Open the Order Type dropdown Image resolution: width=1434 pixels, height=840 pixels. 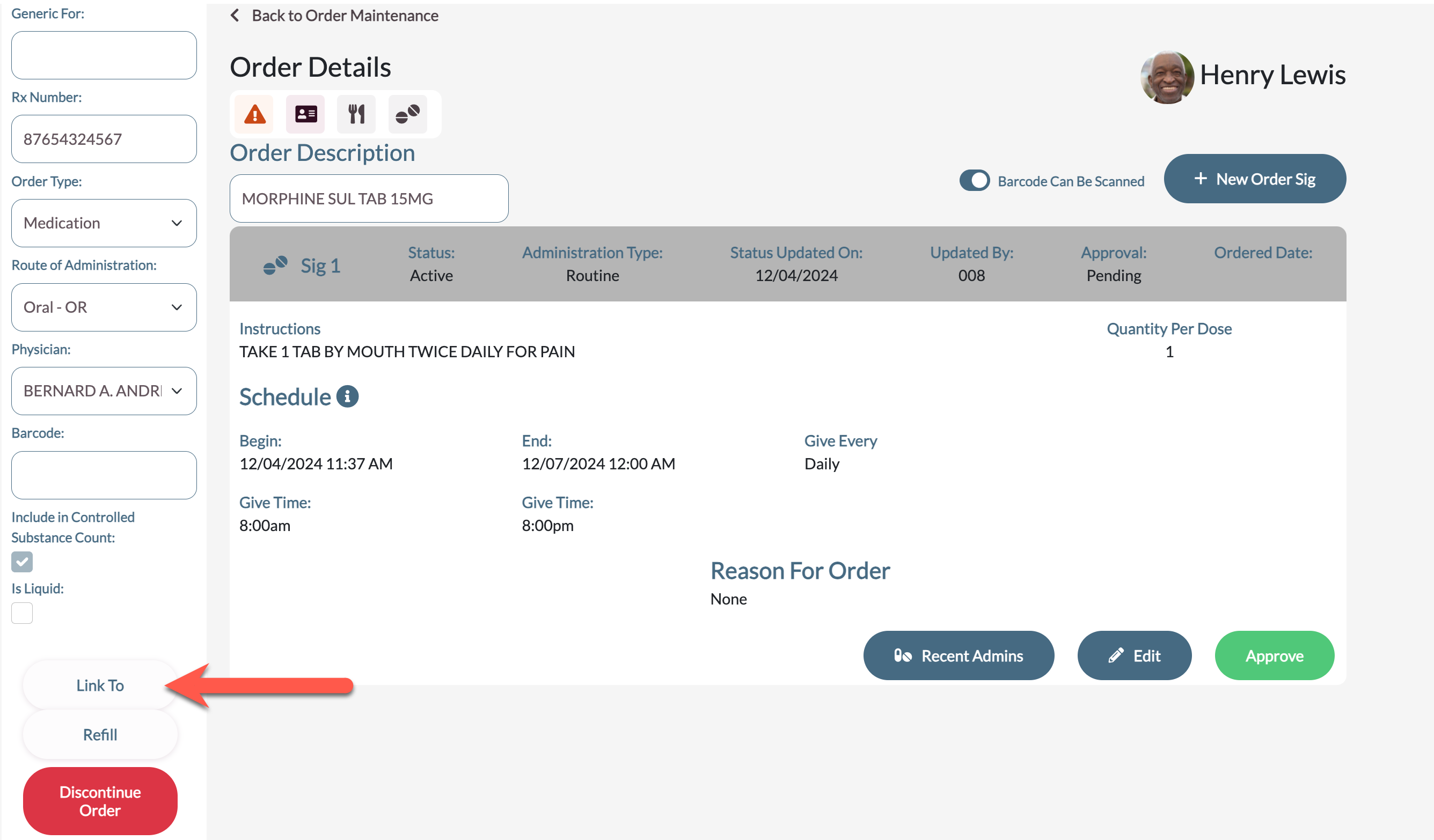[104, 223]
